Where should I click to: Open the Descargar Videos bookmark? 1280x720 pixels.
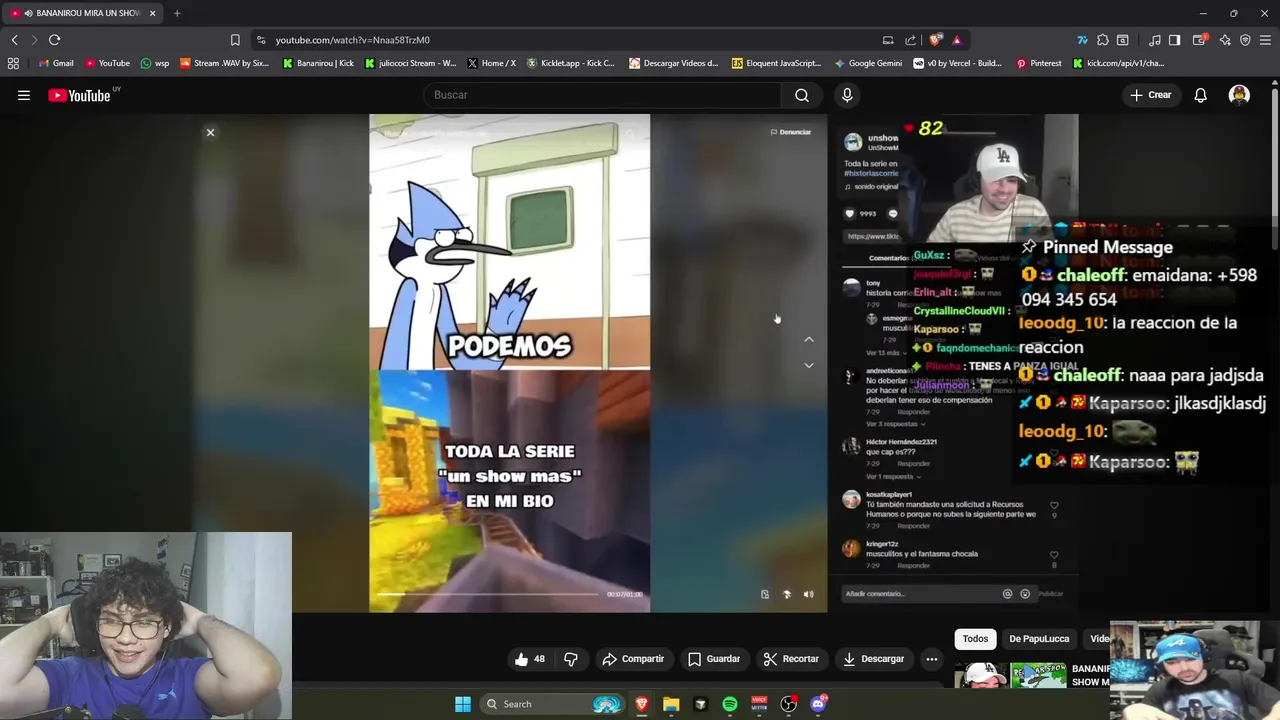click(674, 63)
